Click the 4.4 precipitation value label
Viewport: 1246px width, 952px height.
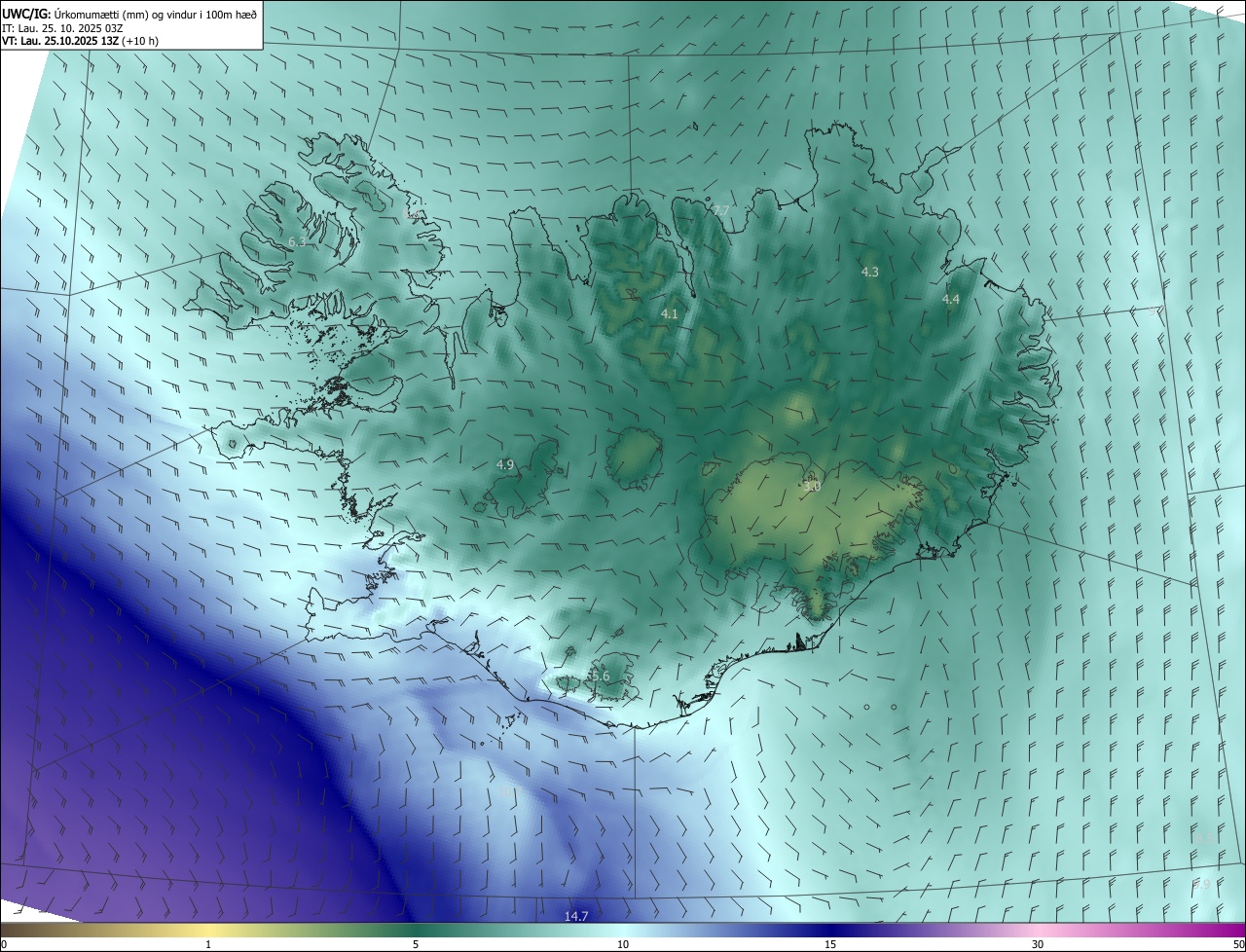[x=951, y=300]
